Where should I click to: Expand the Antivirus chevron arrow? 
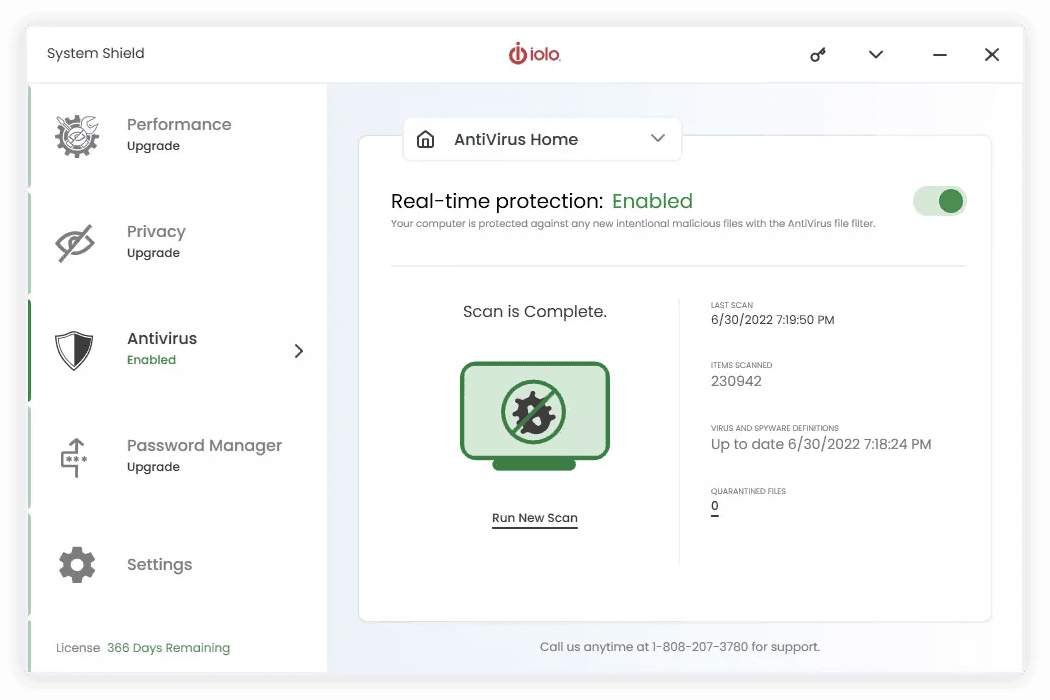pyautogui.click(x=299, y=351)
